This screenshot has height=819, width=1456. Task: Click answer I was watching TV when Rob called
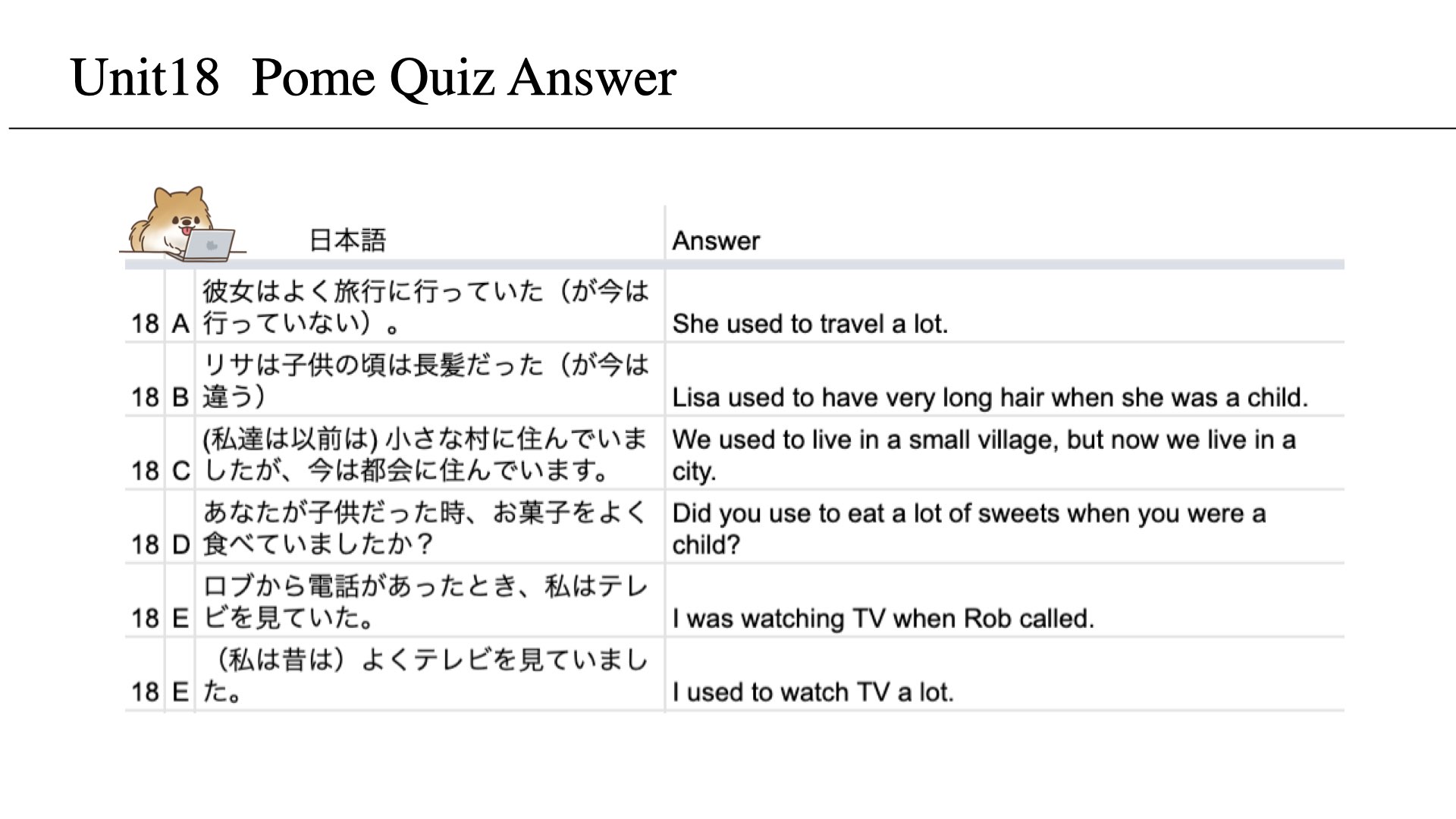point(883,618)
